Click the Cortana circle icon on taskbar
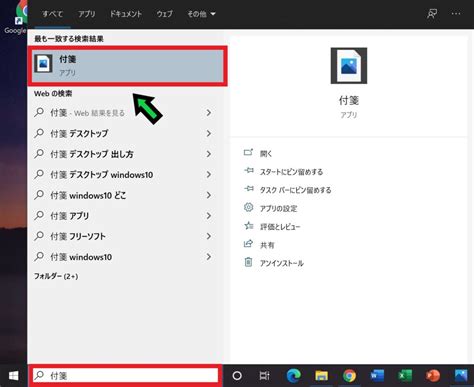 (x=237, y=376)
